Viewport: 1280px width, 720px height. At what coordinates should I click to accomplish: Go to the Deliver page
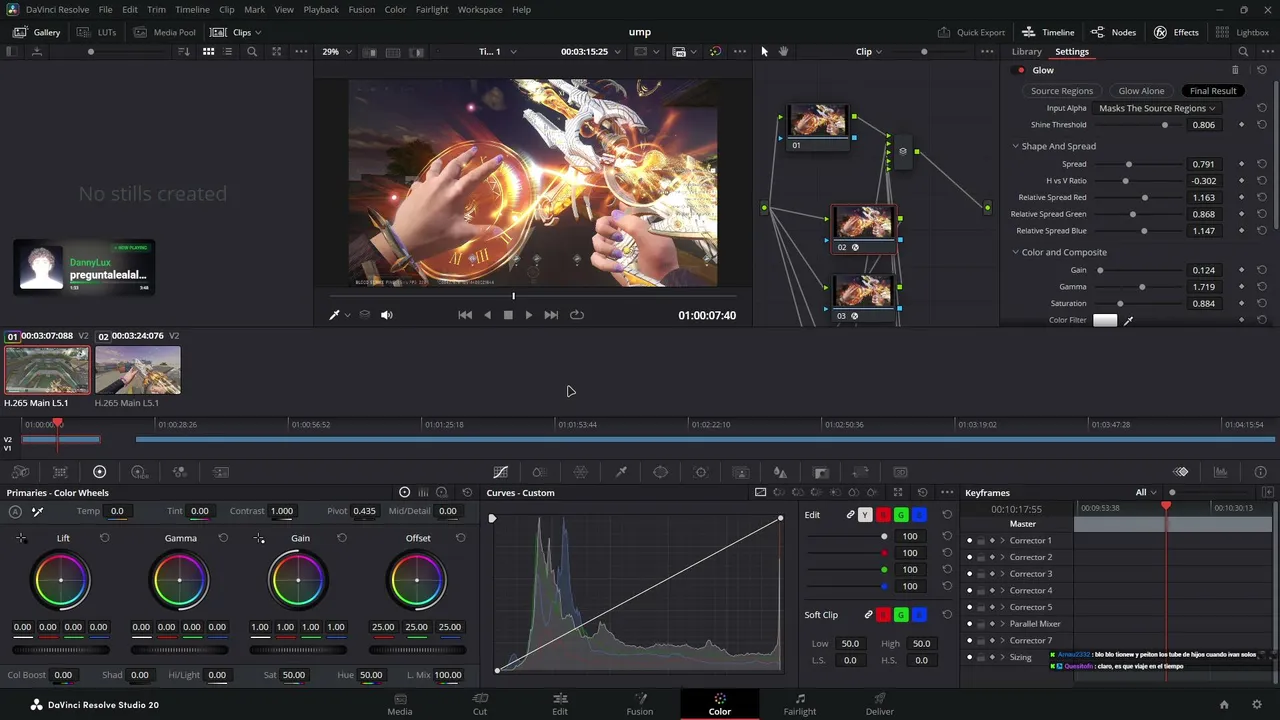(880, 704)
